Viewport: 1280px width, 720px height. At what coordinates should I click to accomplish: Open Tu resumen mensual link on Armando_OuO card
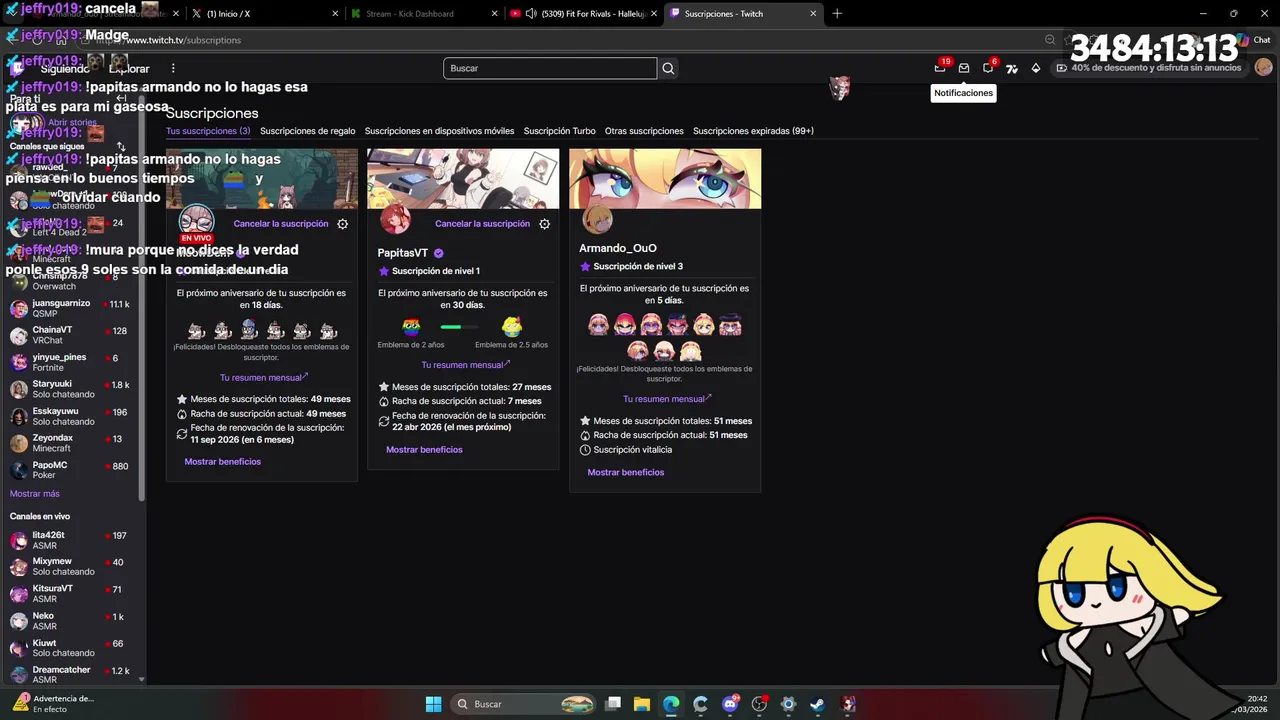[667, 399]
